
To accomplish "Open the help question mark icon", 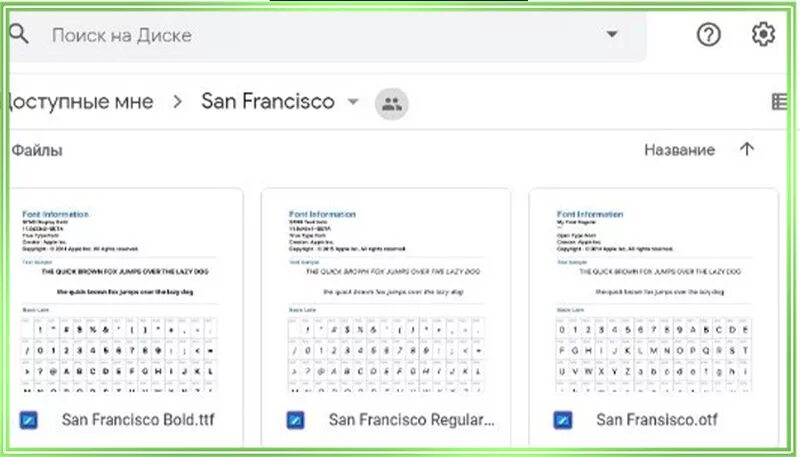I will pyautogui.click(x=709, y=35).
